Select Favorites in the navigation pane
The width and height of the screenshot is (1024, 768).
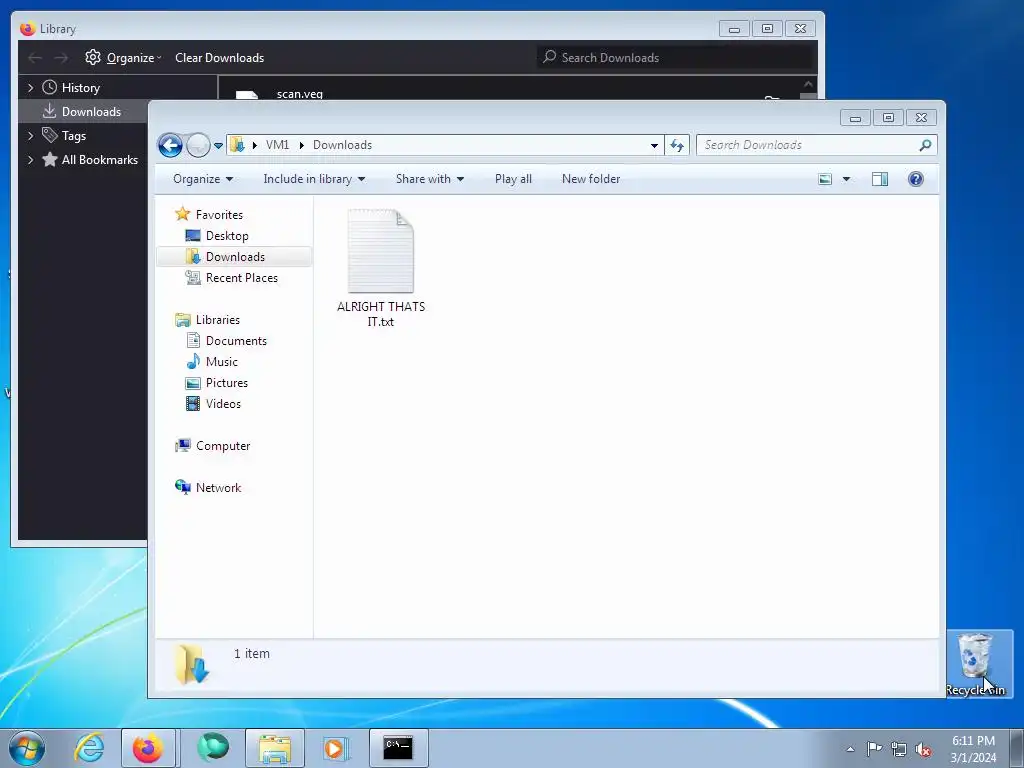[219, 215]
